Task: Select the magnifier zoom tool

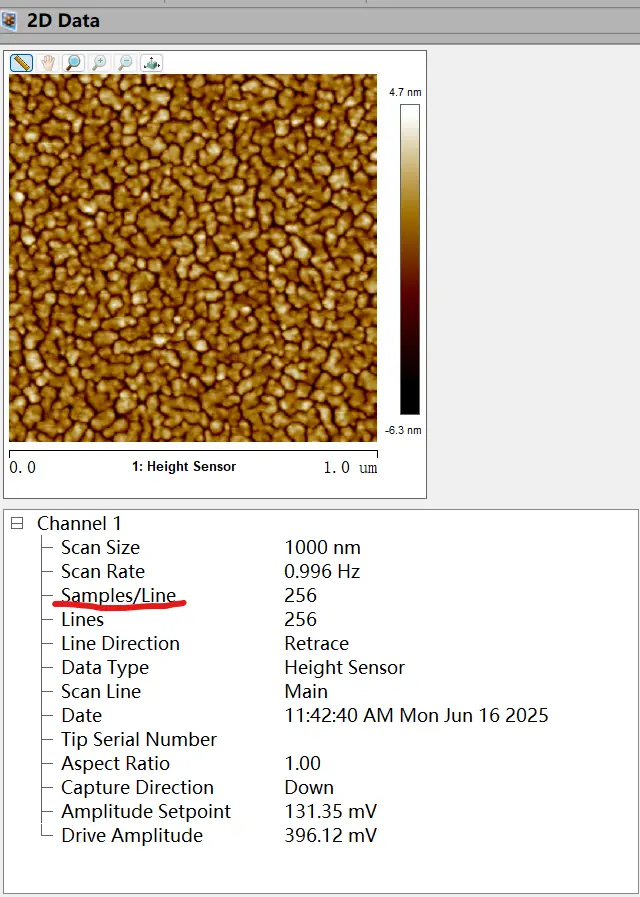Action: coord(73,63)
